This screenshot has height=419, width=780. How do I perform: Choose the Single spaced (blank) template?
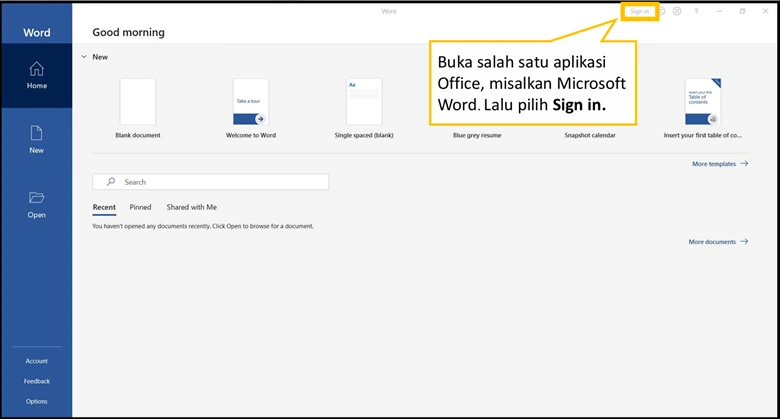364,108
